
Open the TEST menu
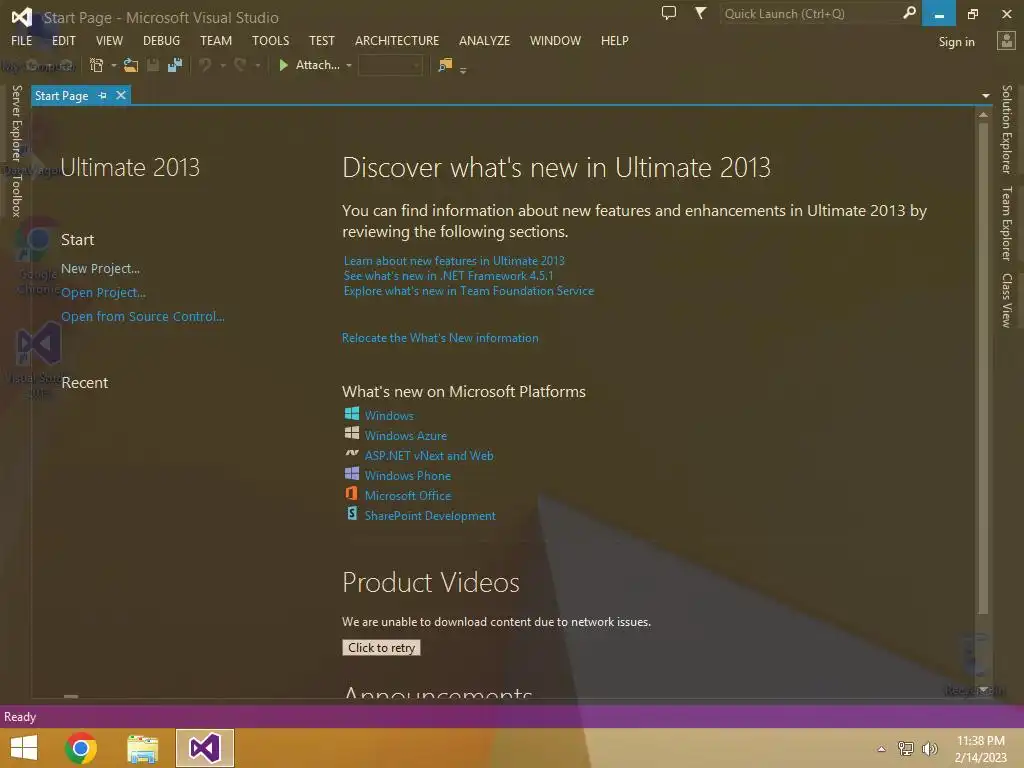click(321, 40)
